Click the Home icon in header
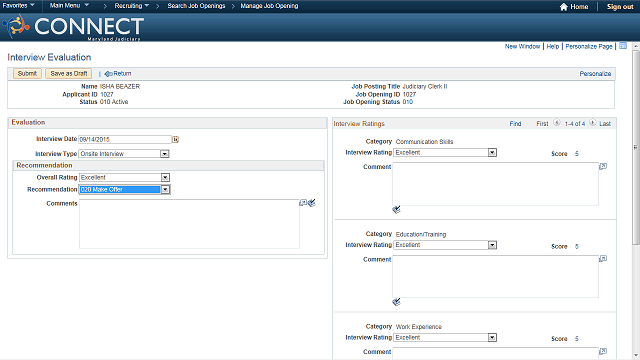 [564, 7]
